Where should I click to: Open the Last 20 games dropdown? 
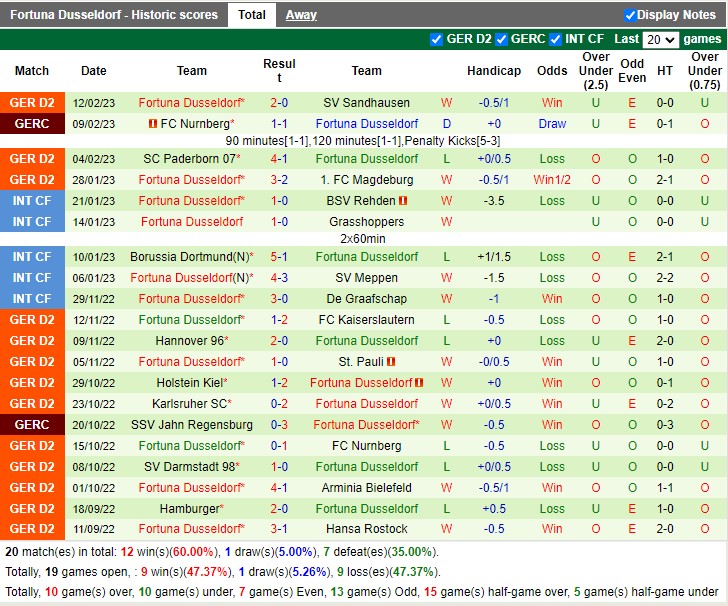pos(660,39)
